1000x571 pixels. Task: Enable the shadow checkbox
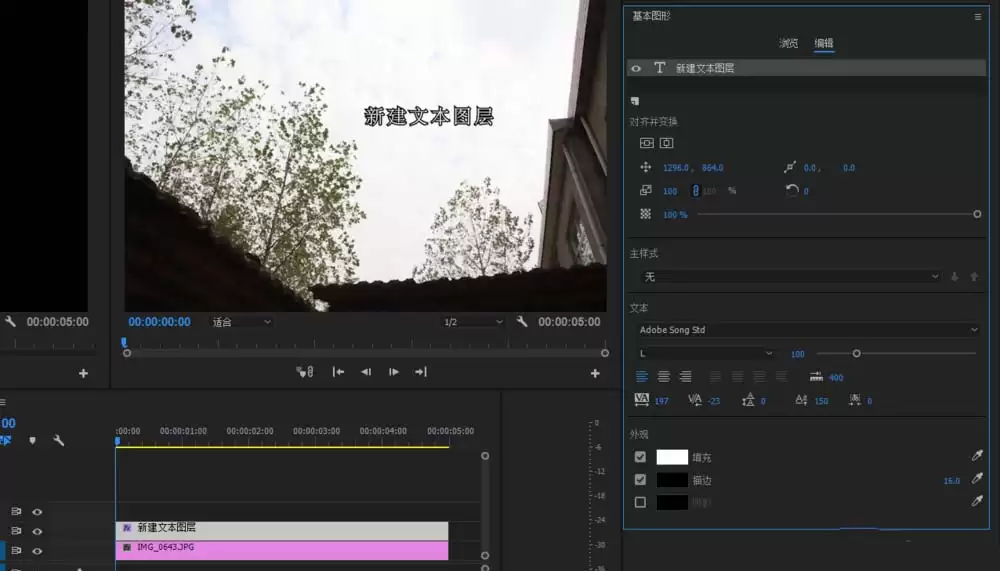(x=640, y=502)
